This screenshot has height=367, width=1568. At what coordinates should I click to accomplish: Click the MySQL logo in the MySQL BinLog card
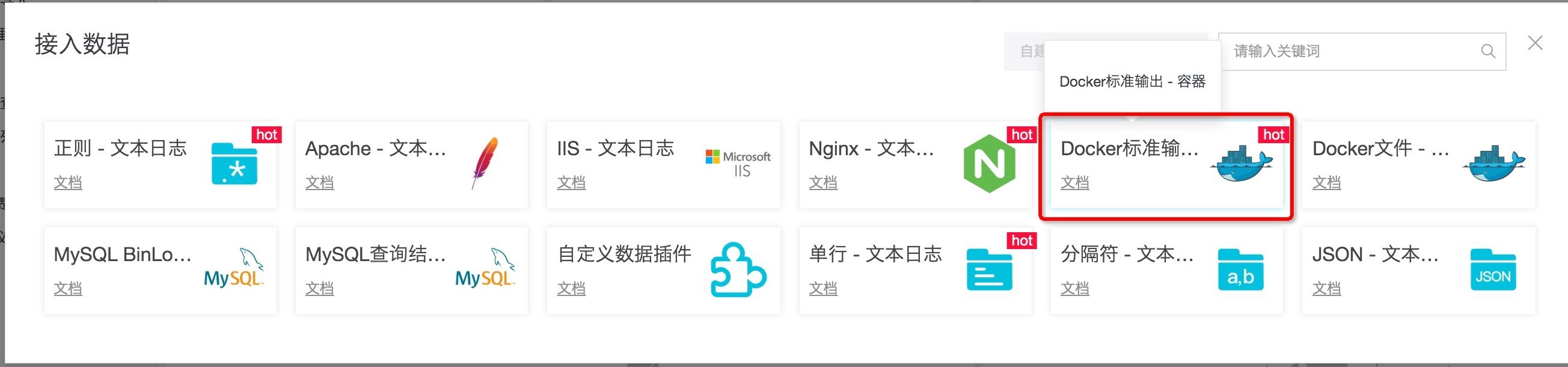[x=234, y=269]
